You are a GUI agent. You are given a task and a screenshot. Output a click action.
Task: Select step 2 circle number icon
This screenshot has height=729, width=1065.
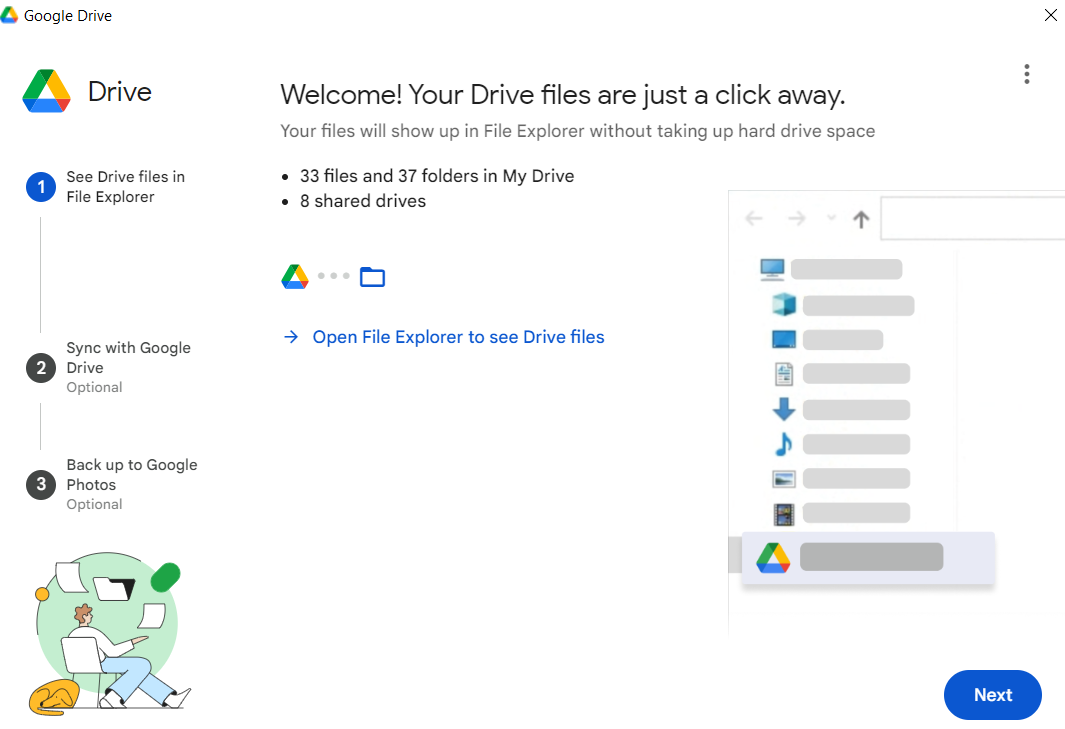click(x=41, y=368)
